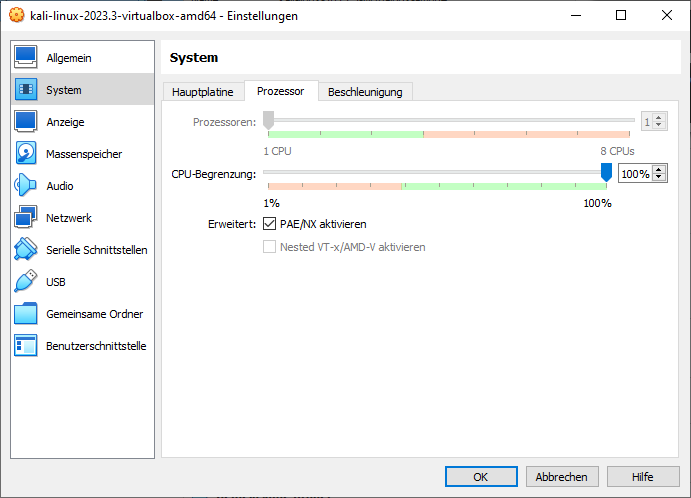This screenshot has height=498, width=691.
Task: Select the Audio speaker icon
Action: click(26, 186)
